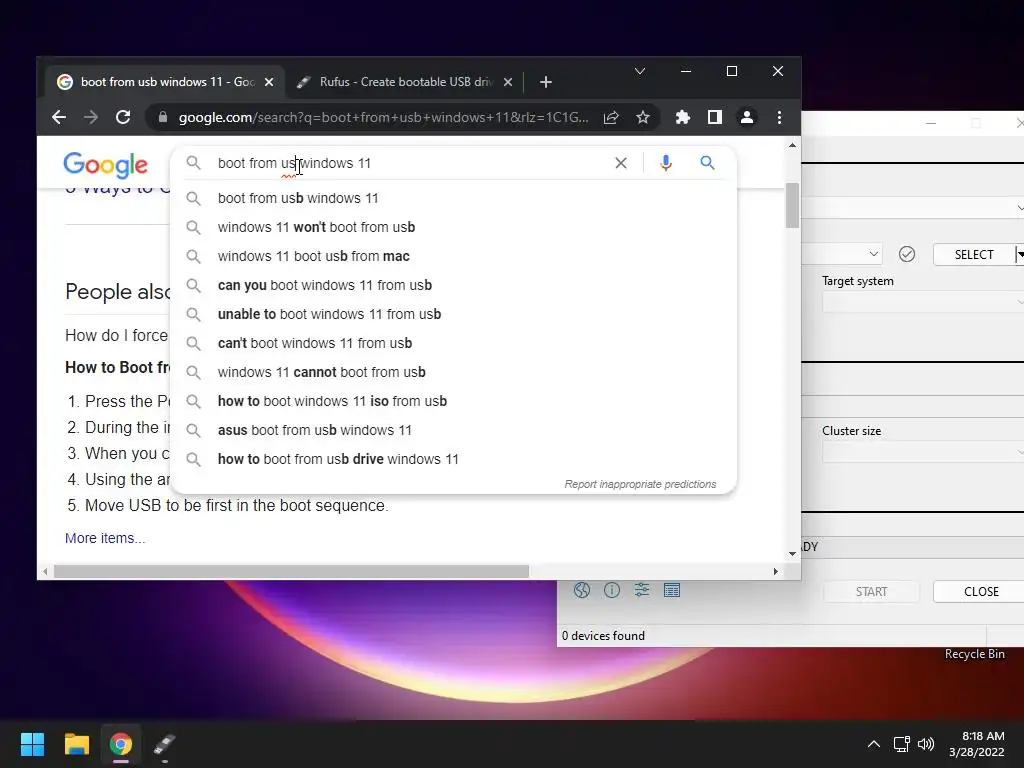Click Report inappropriate predictions
1024x768 pixels.
[640, 484]
